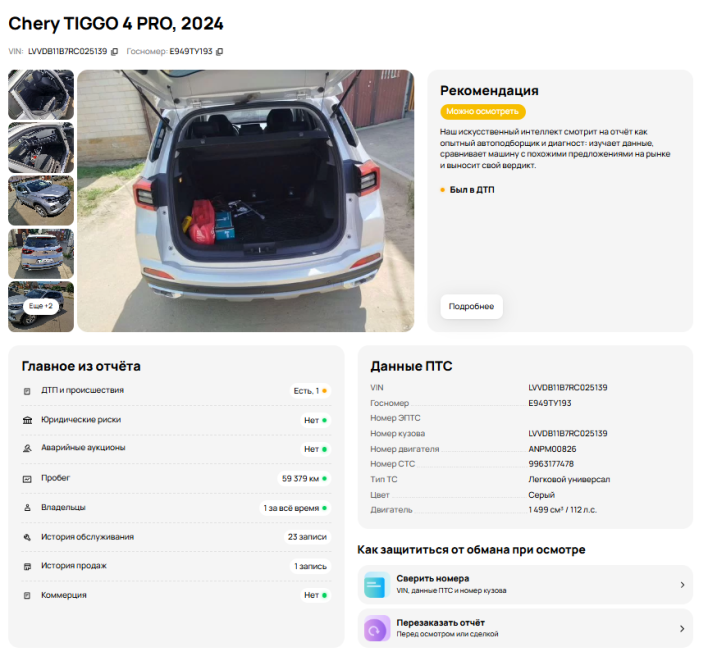This screenshot has height=670, width=708.
Task: Open the damaged front car thumbnail
Action: pos(41,200)
